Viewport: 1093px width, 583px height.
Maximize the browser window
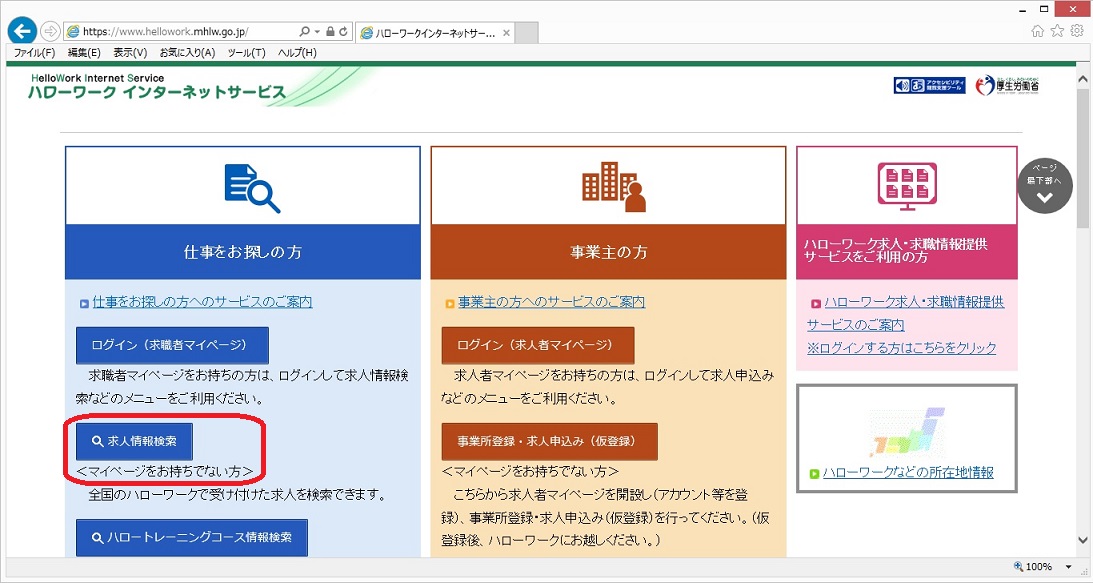(1044, 9)
